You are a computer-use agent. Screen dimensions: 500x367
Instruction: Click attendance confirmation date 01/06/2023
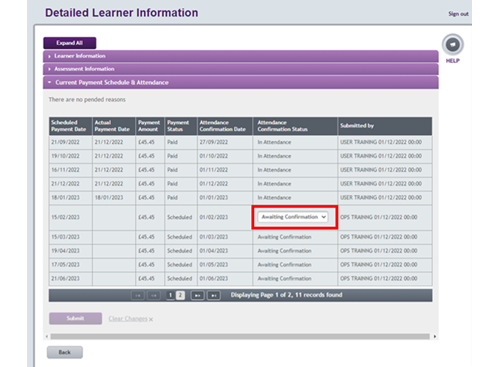[214, 279]
